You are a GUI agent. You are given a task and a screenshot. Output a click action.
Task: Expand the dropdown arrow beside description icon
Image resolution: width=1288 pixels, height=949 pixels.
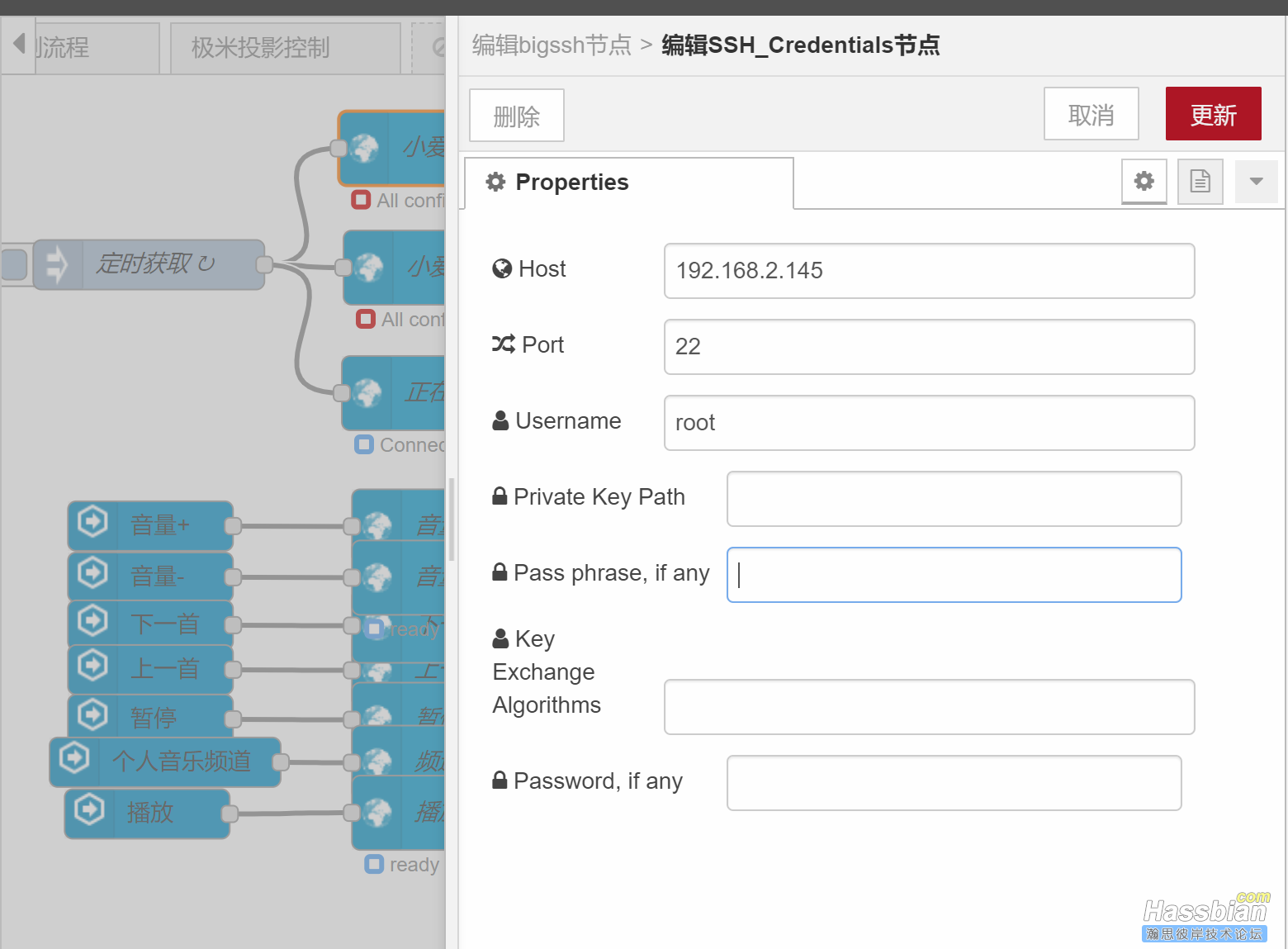(1256, 181)
